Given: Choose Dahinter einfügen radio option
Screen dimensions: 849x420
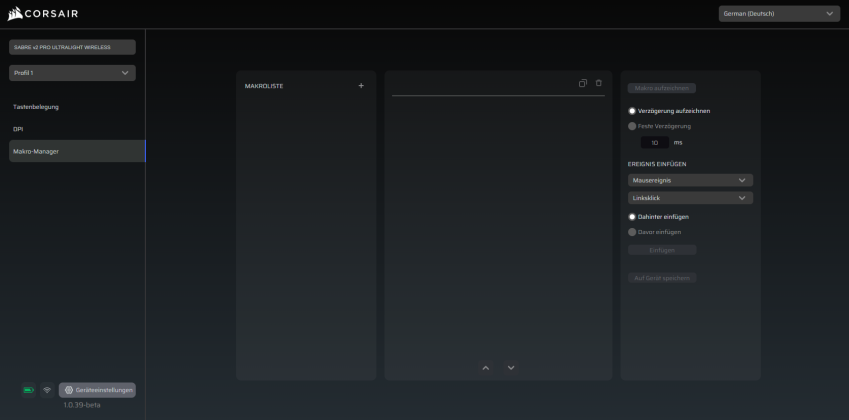Looking at the screenshot, I should coord(632,216).
